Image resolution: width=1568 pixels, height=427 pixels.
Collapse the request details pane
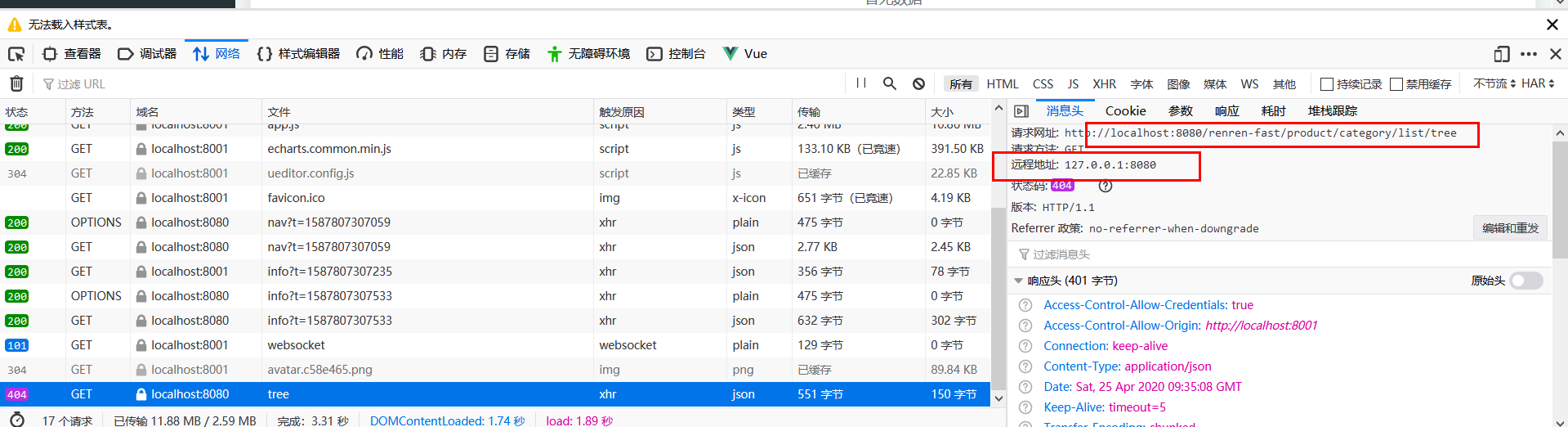pyautogui.click(x=1021, y=111)
